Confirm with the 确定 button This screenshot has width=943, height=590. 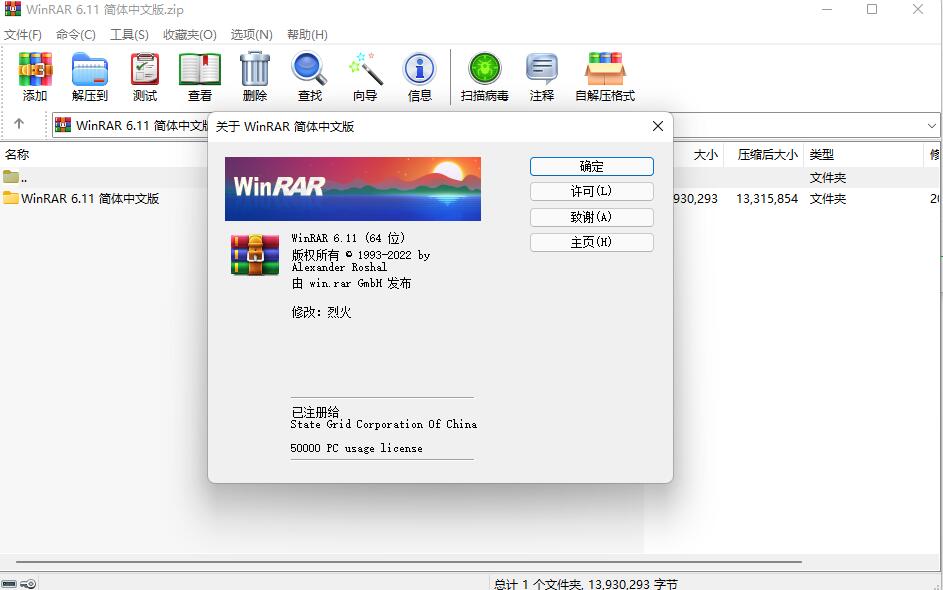coord(592,167)
